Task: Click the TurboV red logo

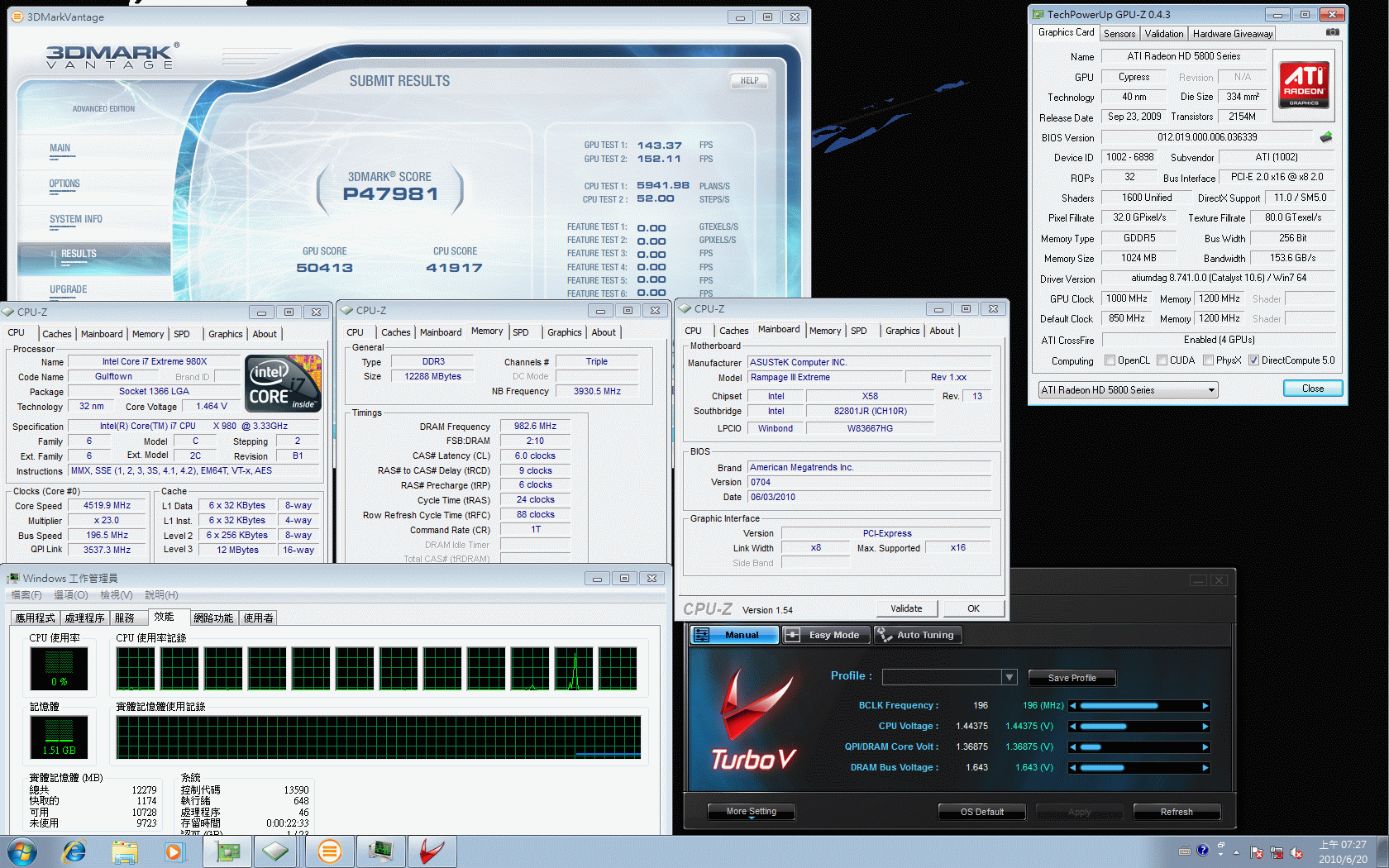Action: pyautogui.click(x=754, y=719)
